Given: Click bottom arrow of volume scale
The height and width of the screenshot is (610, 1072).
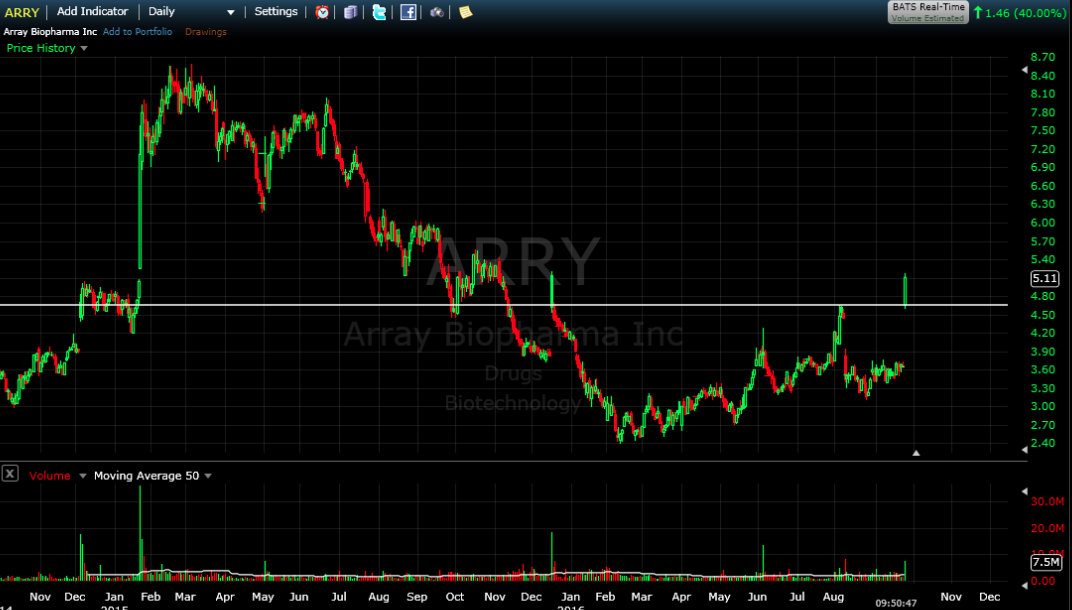Looking at the screenshot, I should (1024, 585).
